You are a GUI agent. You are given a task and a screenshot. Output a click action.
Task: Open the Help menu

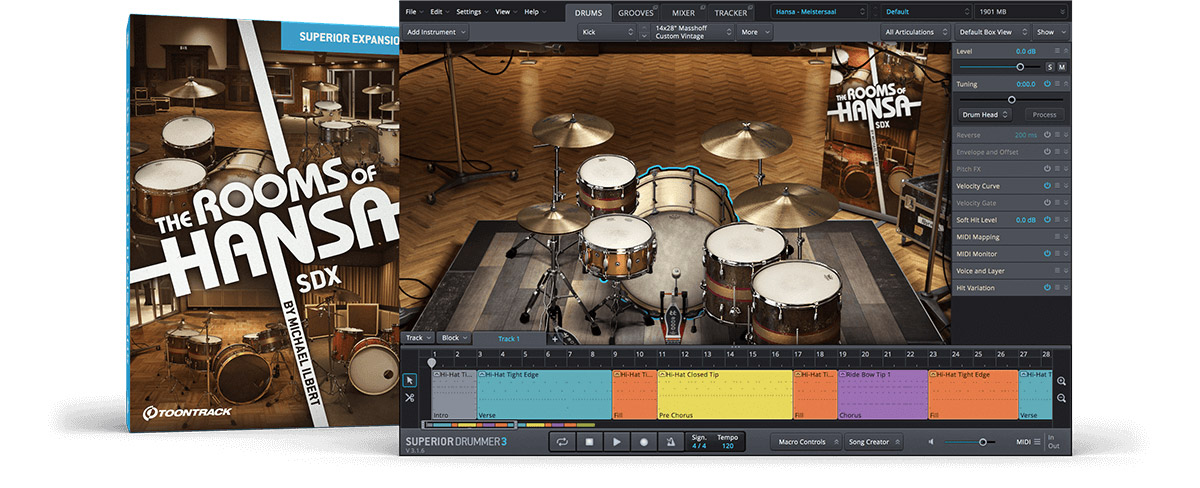click(533, 11)
